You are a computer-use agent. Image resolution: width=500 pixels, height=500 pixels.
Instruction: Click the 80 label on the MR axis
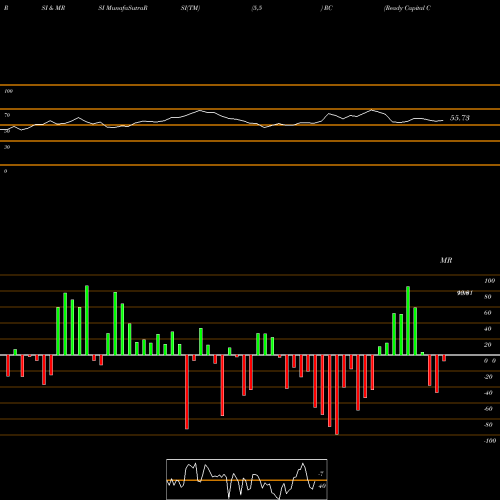(x=488, y=297)
